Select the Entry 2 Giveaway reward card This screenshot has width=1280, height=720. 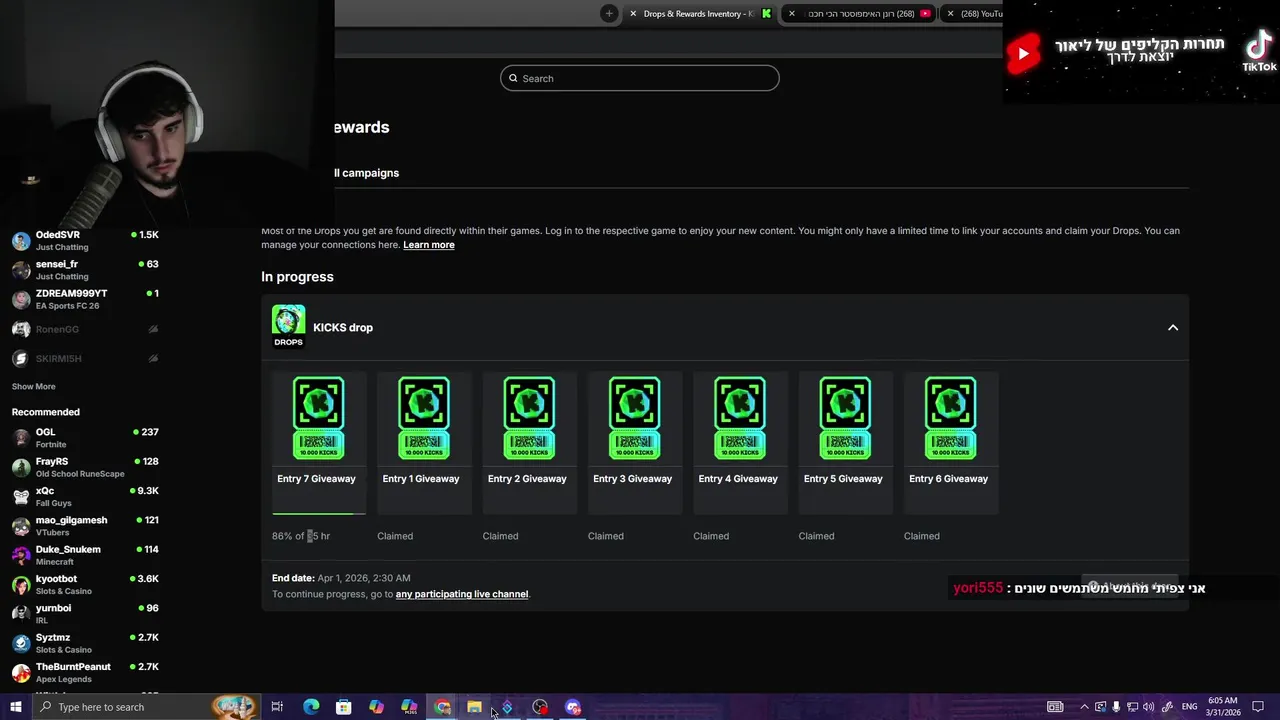[529, 443]
